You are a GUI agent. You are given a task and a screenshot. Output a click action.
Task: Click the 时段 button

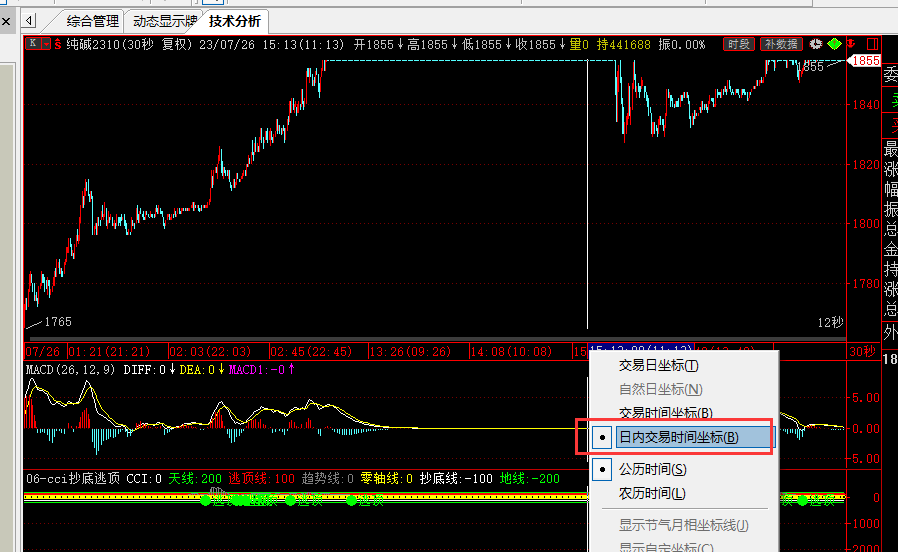pyautogui.click(x=739, y=44)
